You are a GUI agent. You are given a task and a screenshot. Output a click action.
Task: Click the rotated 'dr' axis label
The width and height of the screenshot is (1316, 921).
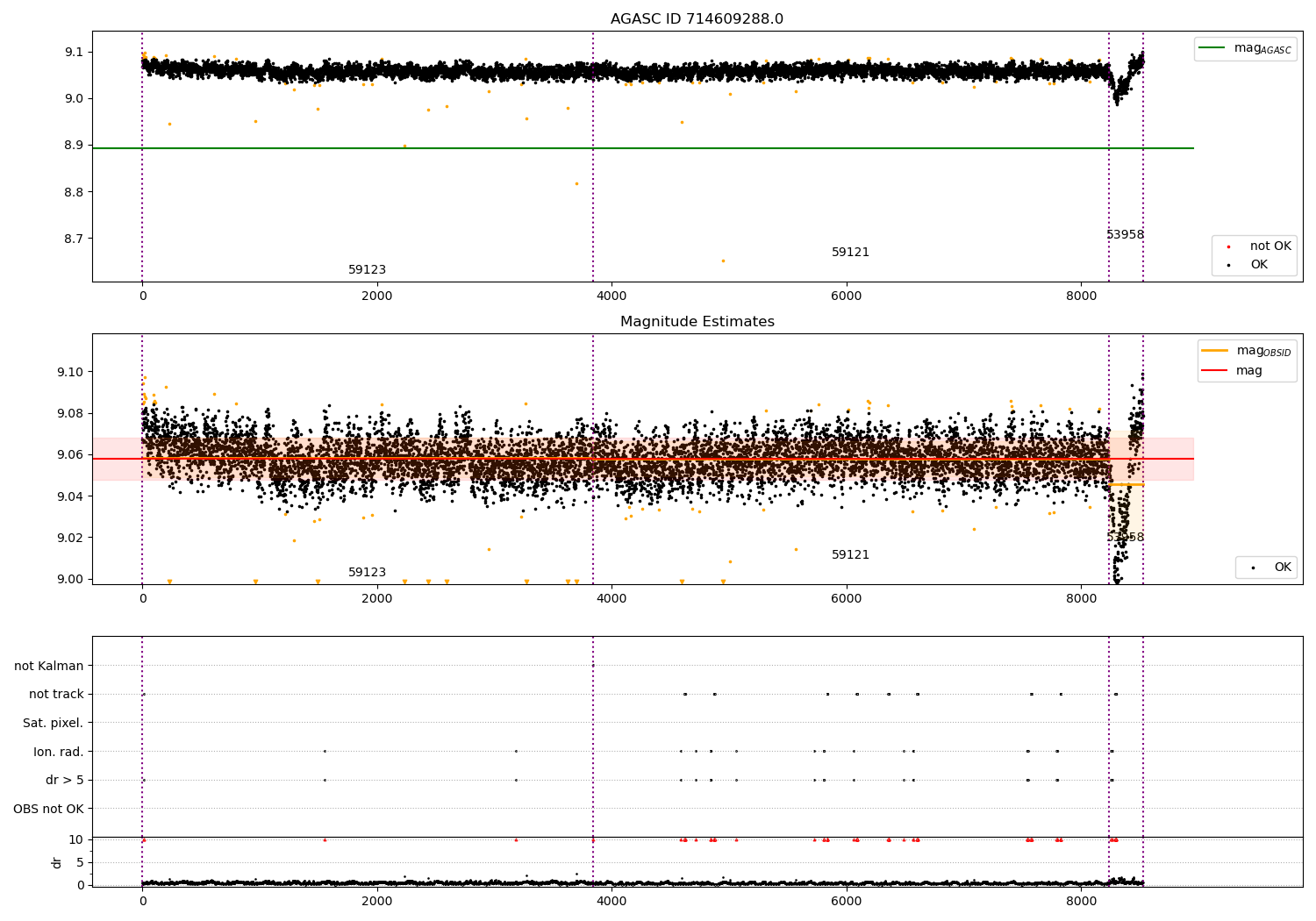pyautogui.click(x=57, y=862)
